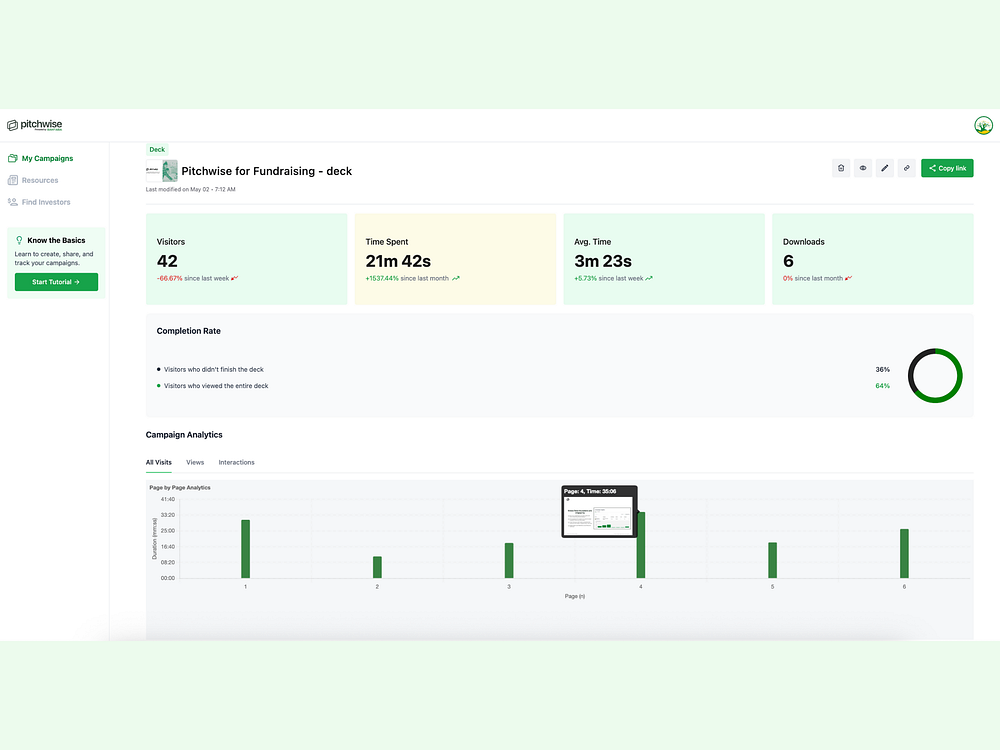Viewport: 1000px width, 750px height.
Task: Click the 36% completion value
Action: tap(882, 369)
